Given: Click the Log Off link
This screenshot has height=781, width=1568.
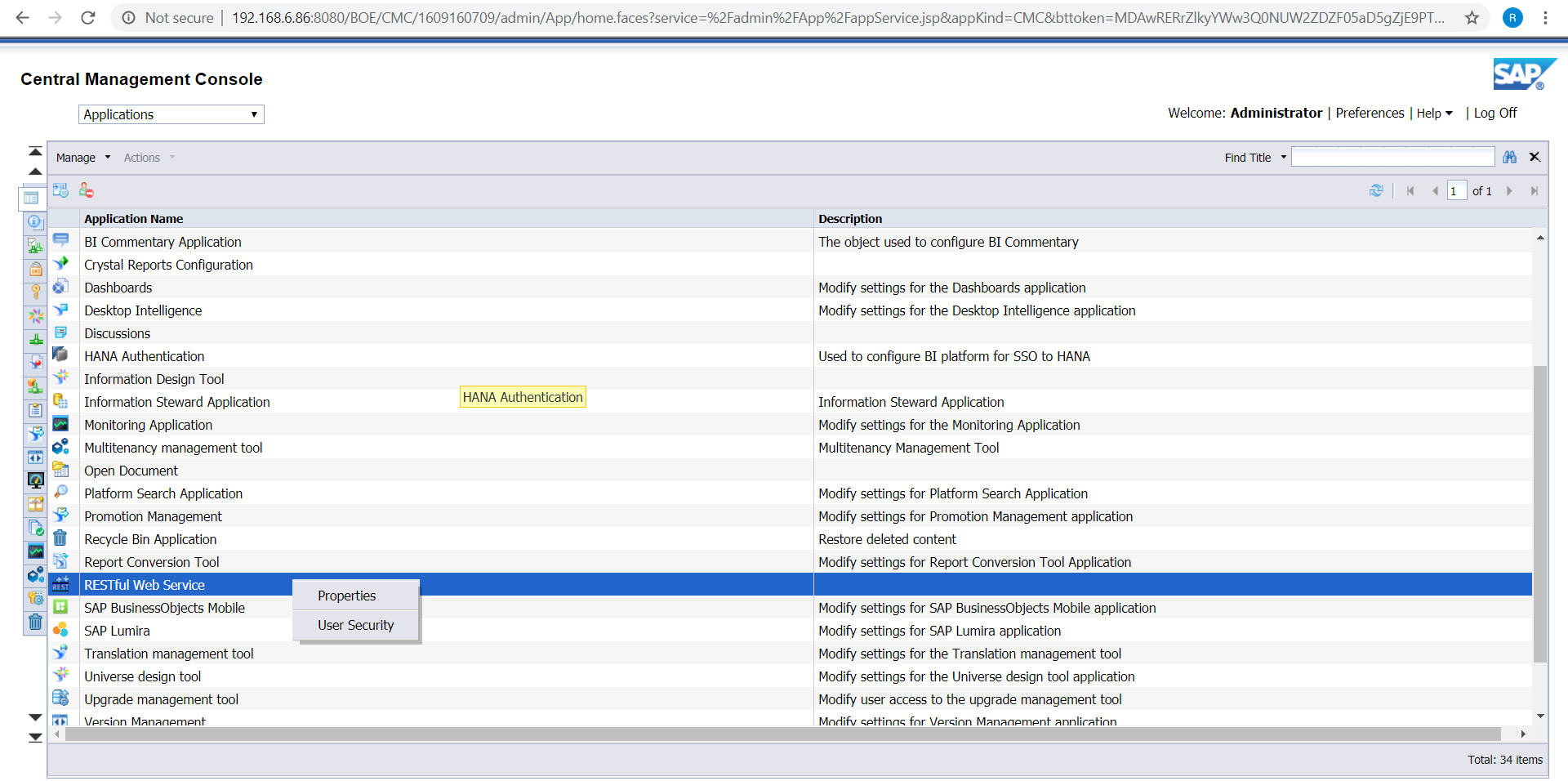Looking at the screenshot, I should click(1494, 114).
